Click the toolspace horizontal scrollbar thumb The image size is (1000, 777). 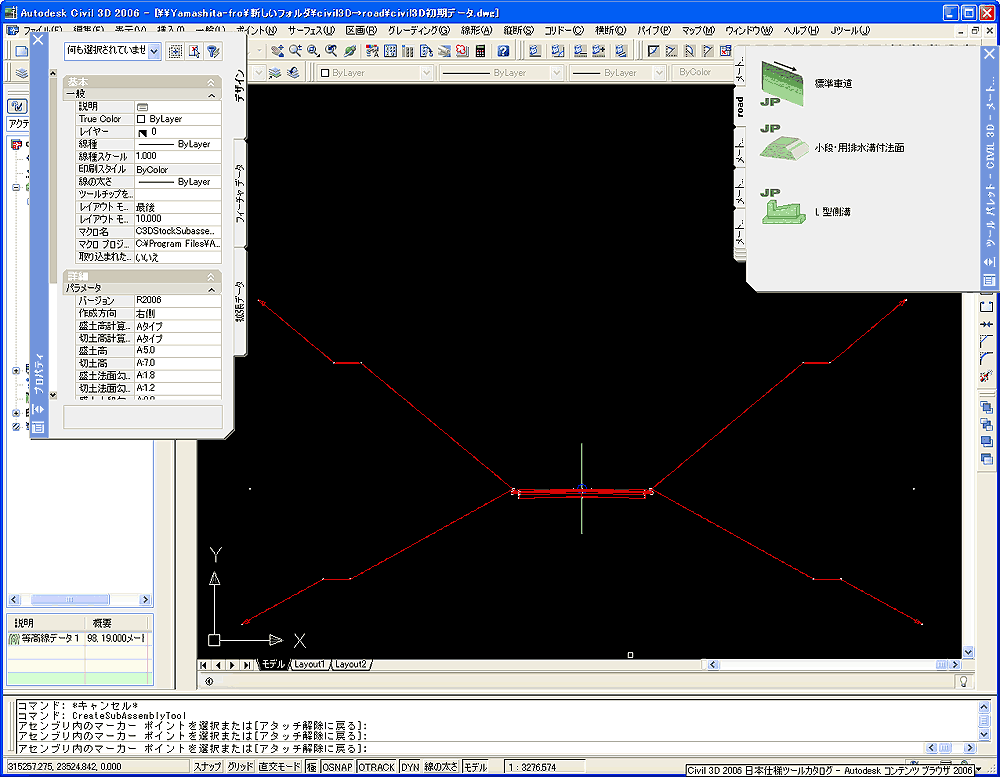[70, 600]
